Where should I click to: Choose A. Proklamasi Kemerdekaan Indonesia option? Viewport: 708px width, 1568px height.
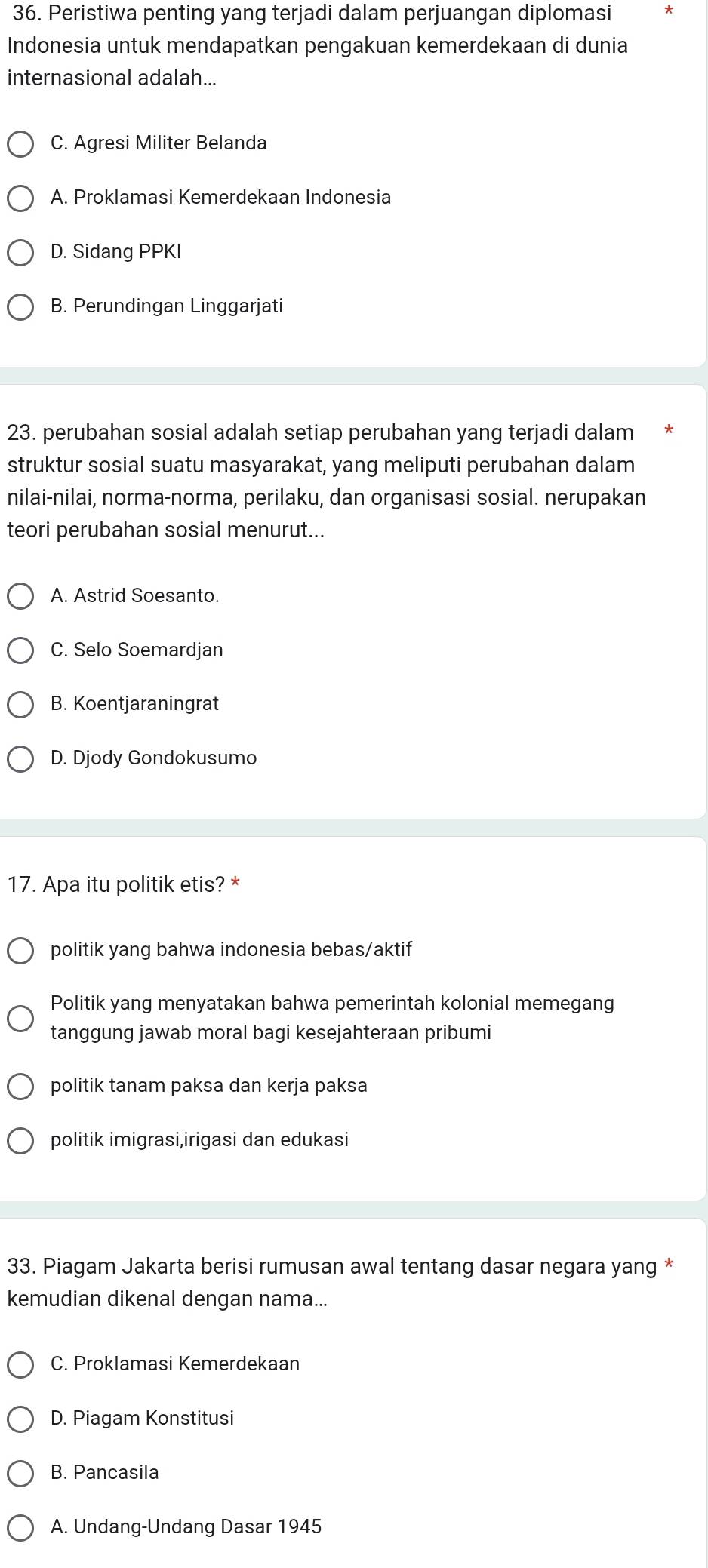tap(20, 198)
